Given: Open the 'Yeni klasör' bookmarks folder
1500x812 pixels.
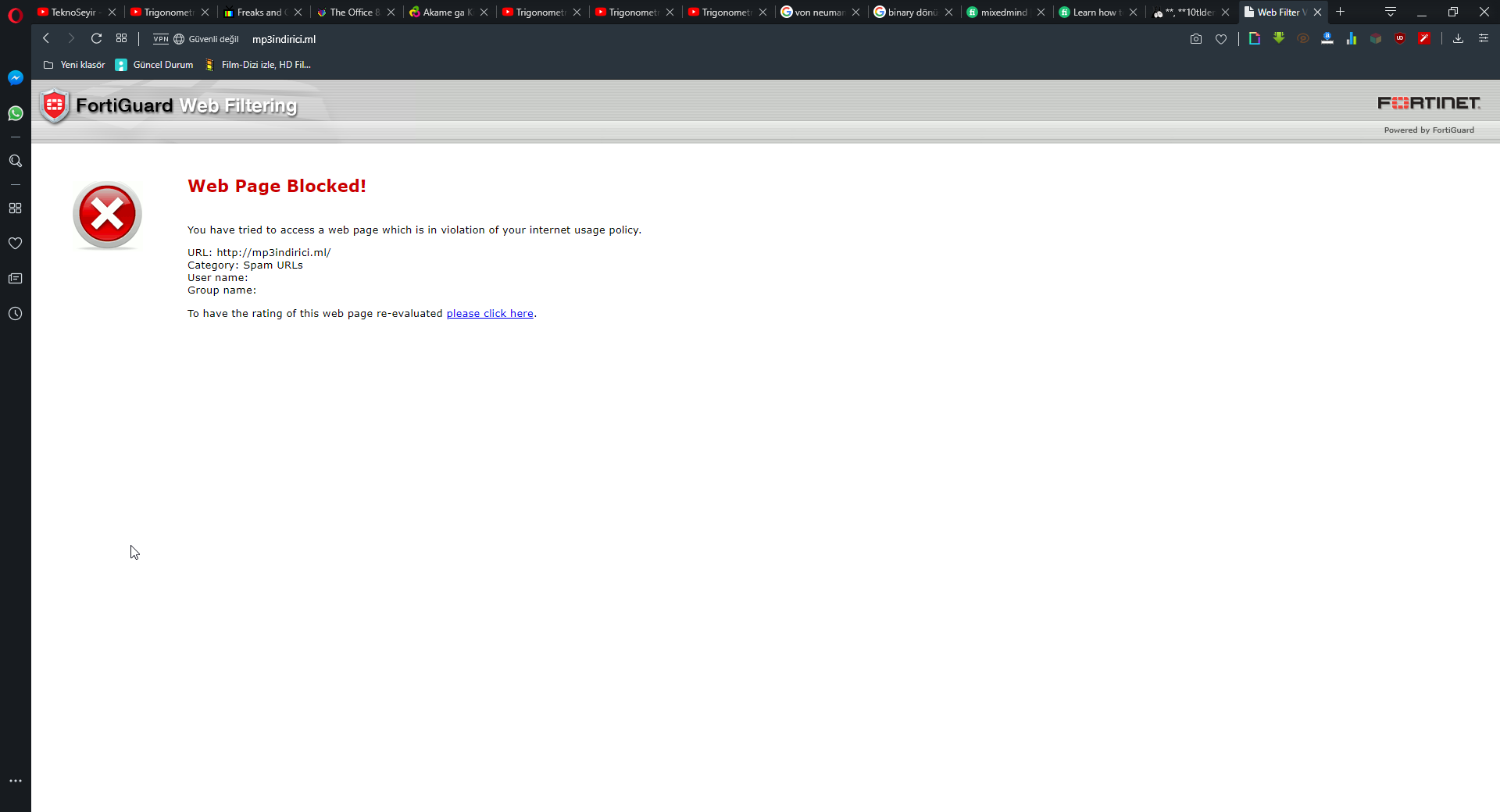Looking at the screenshot, I should [74, 65].
